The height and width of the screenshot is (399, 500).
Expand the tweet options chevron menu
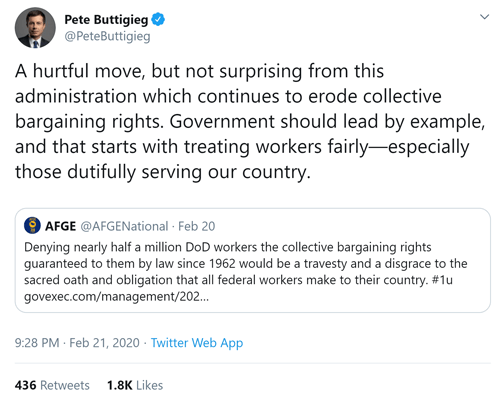(x=484, y=16)
